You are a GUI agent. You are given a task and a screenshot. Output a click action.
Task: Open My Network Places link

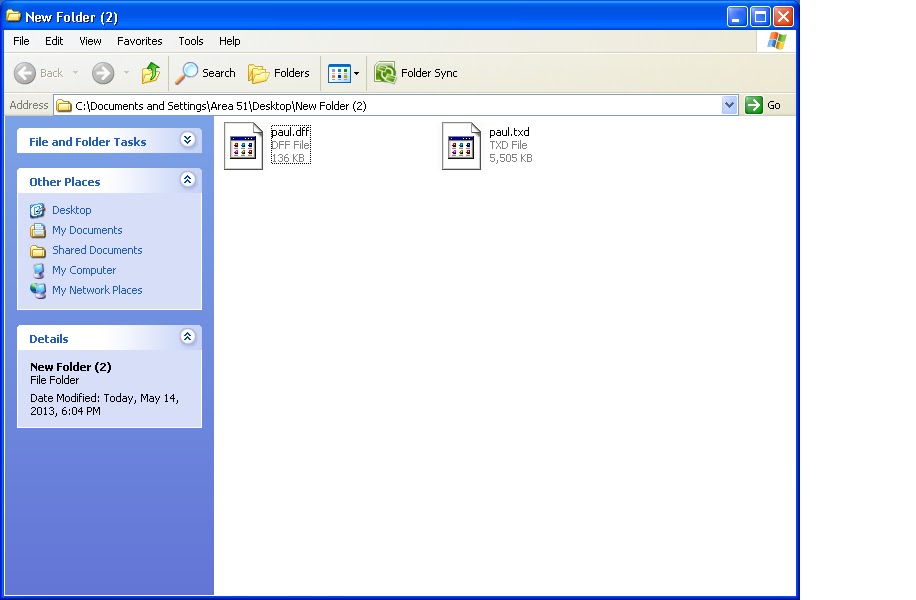[x=97, y=290]
